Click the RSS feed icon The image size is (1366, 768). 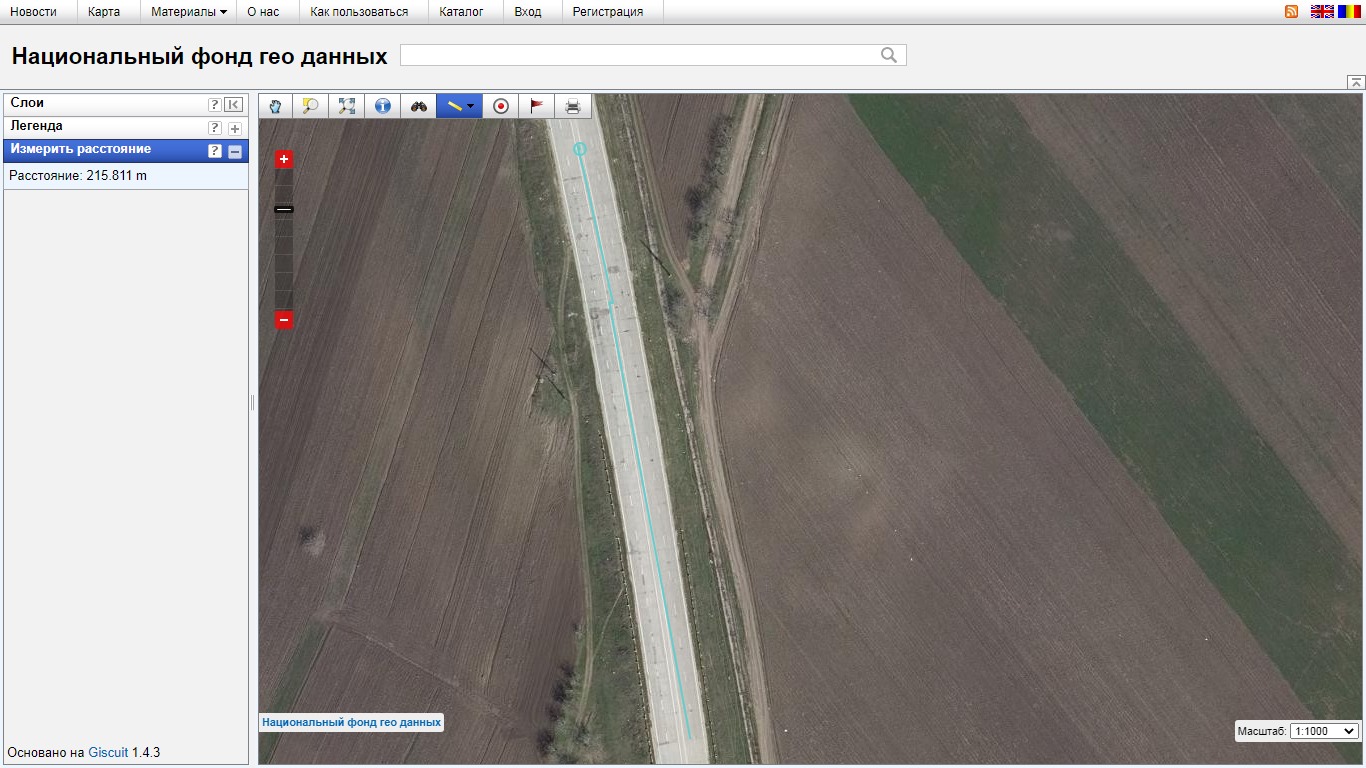click(1292, 12)
